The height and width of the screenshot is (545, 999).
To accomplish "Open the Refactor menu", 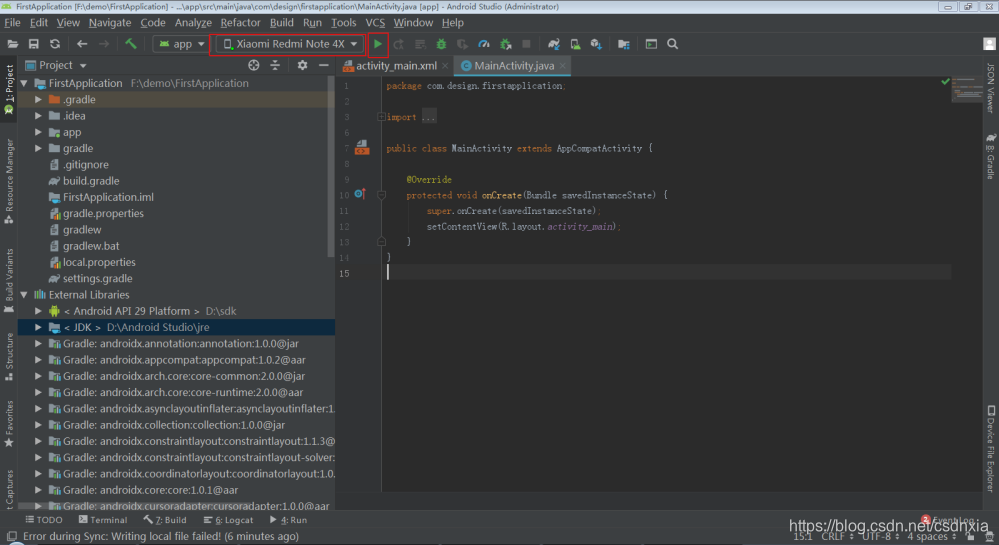I will point(240,22).
